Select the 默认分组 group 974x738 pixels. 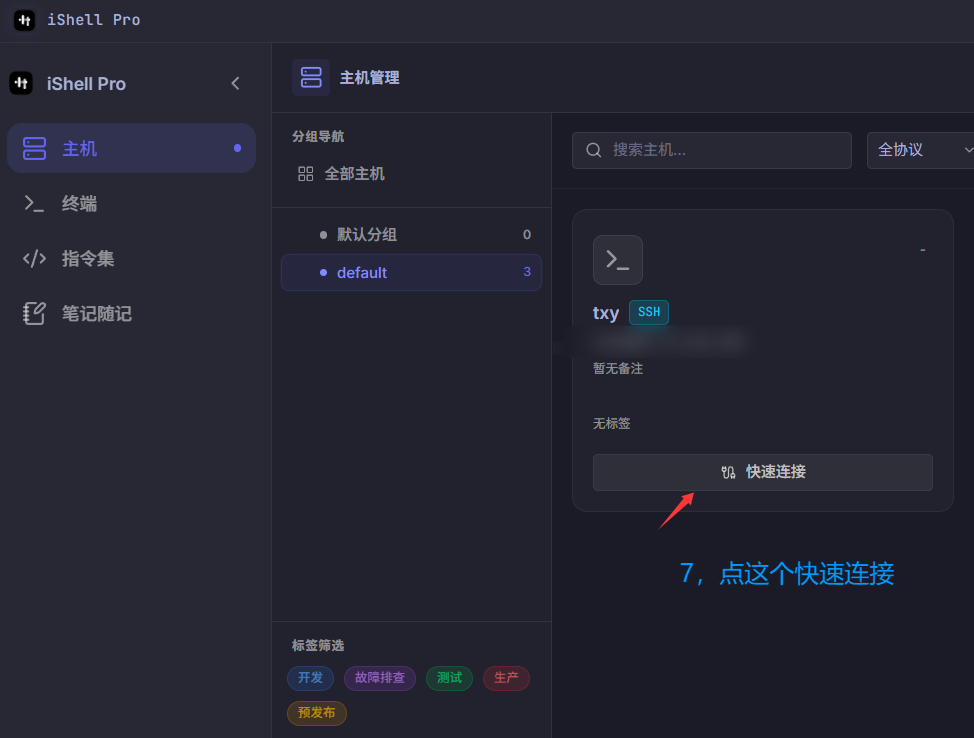click(x=411, y=235)
